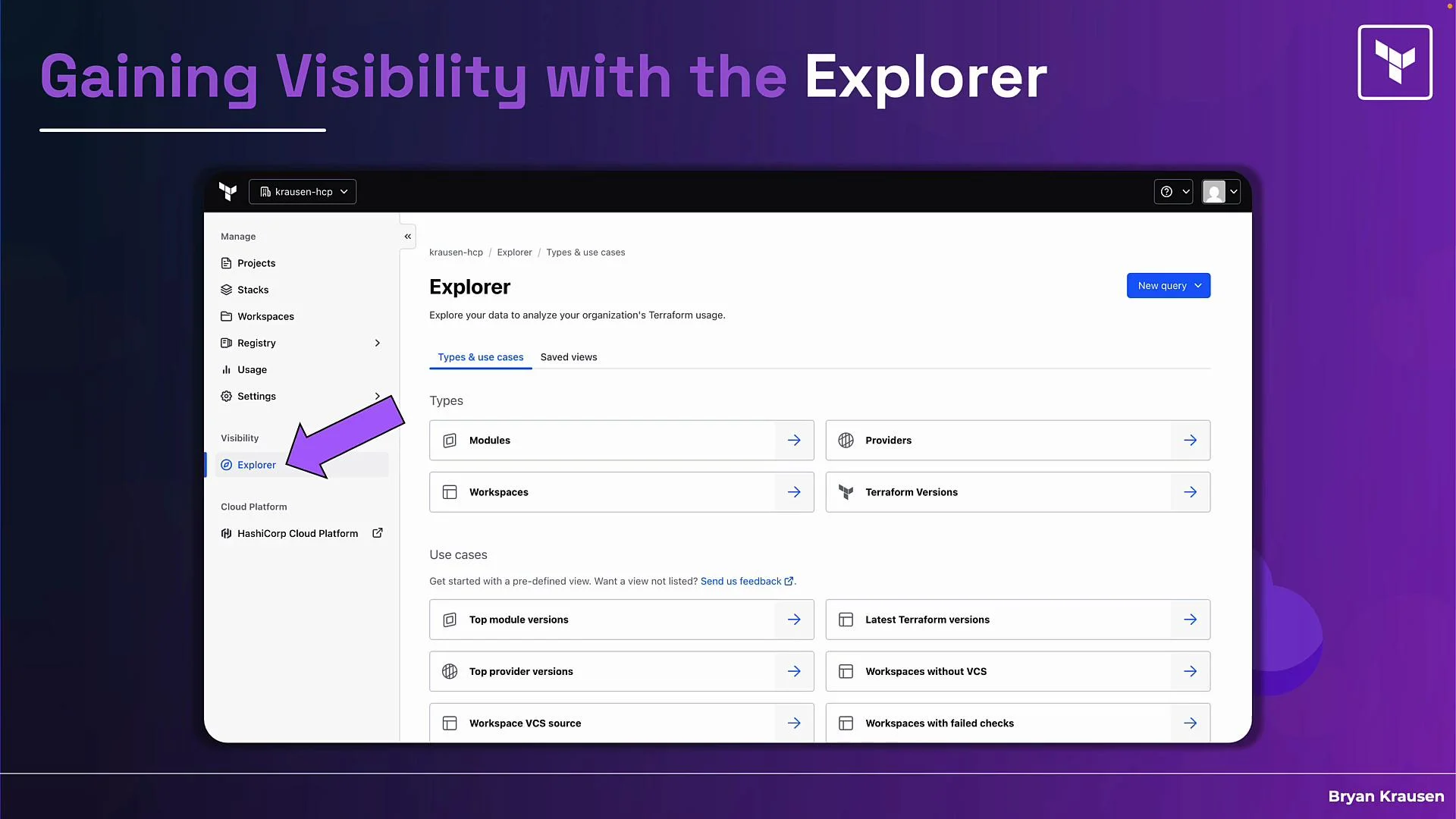
Task: Open HashiCorp Cloud Platform link
Action: click(x=297, y=533)
